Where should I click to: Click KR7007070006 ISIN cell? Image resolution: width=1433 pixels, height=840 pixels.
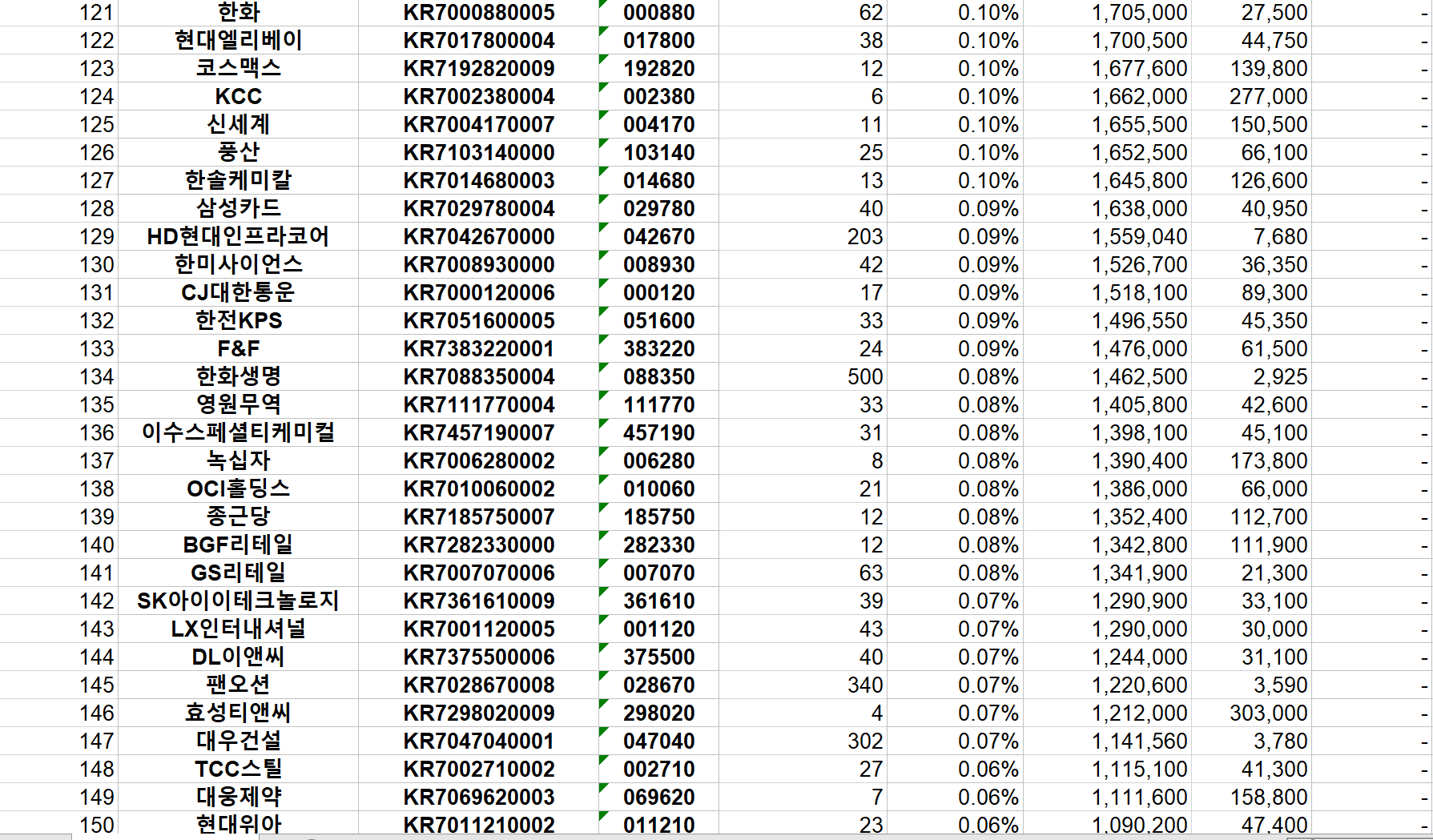479,573
